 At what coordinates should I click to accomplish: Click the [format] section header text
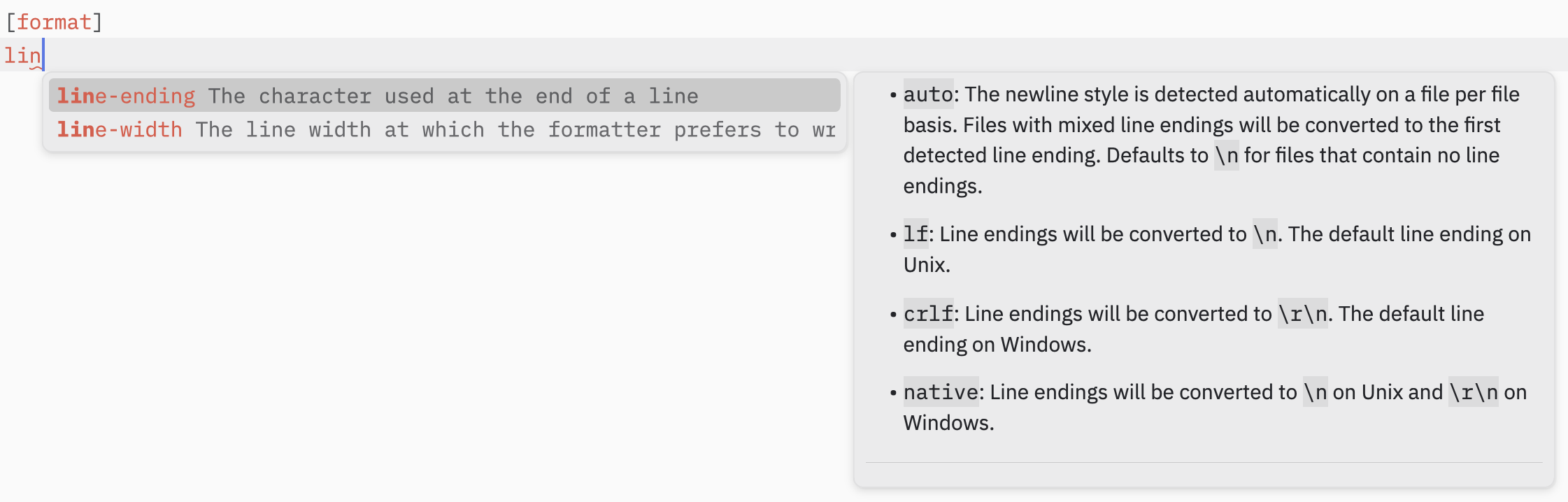tap(55, 22)
